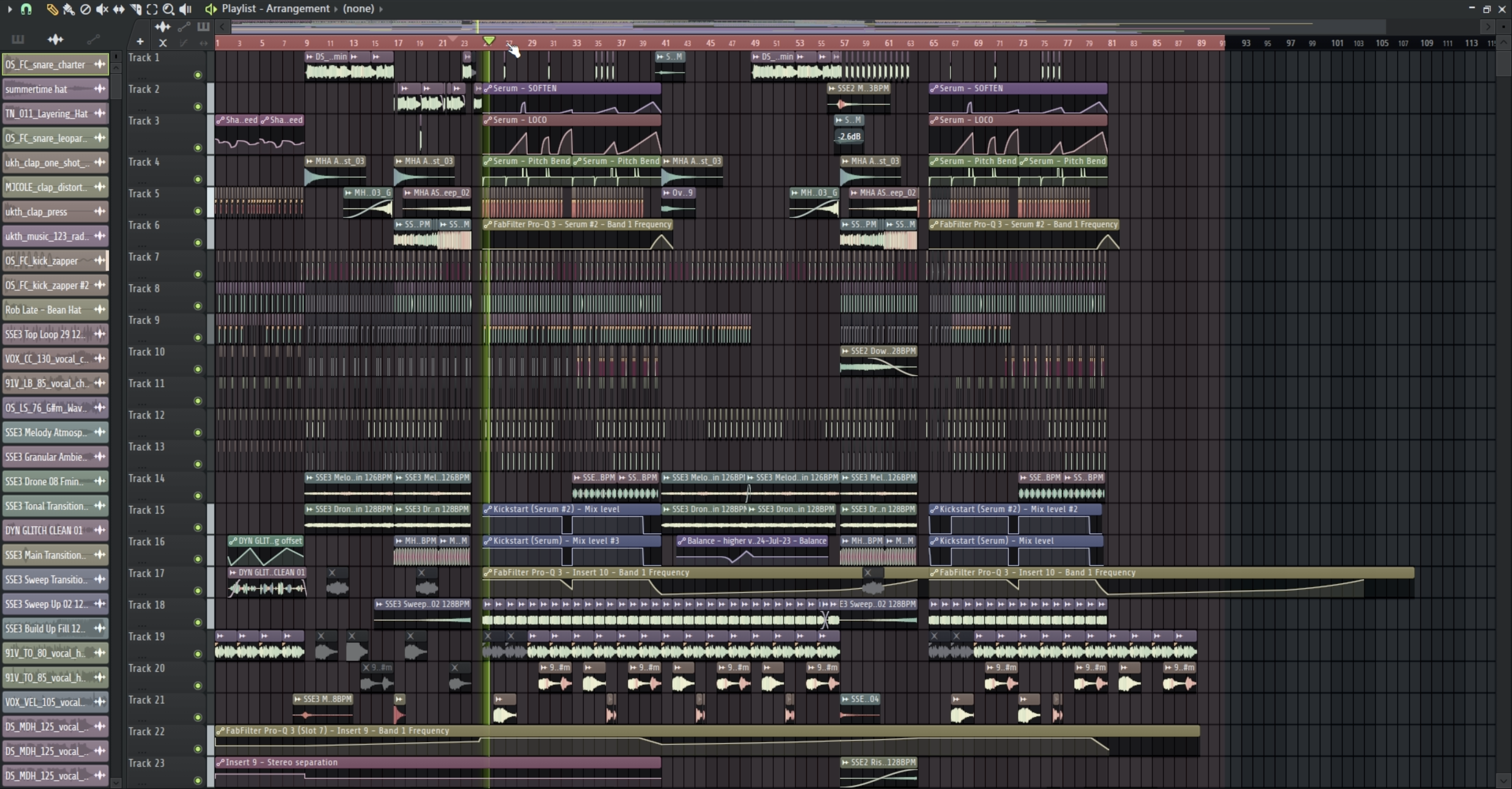Select the Mute speaker tool

pos(102,9)
